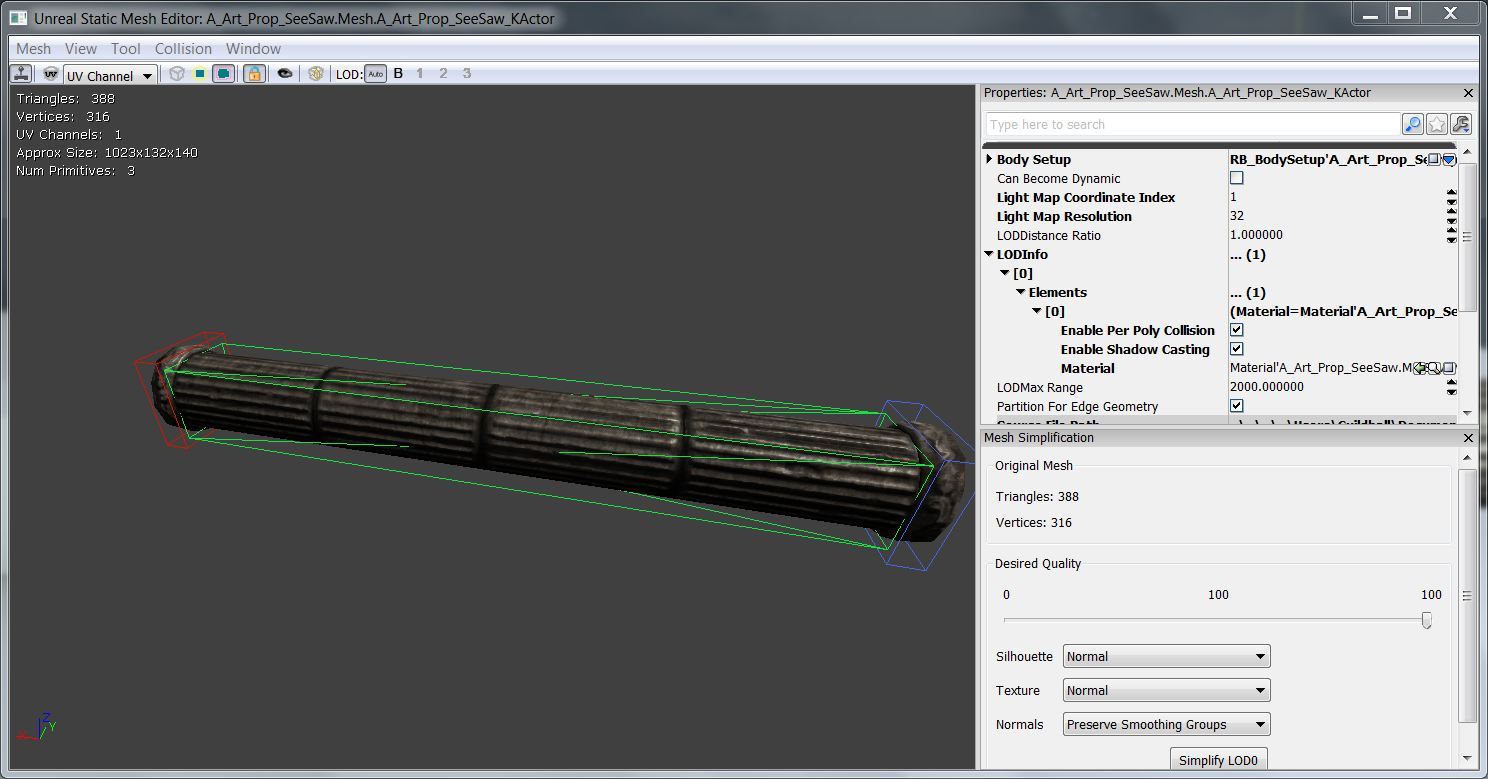Click the search magnifier icon in Properties
The image size is (1488, 779).
(1413, 124)
